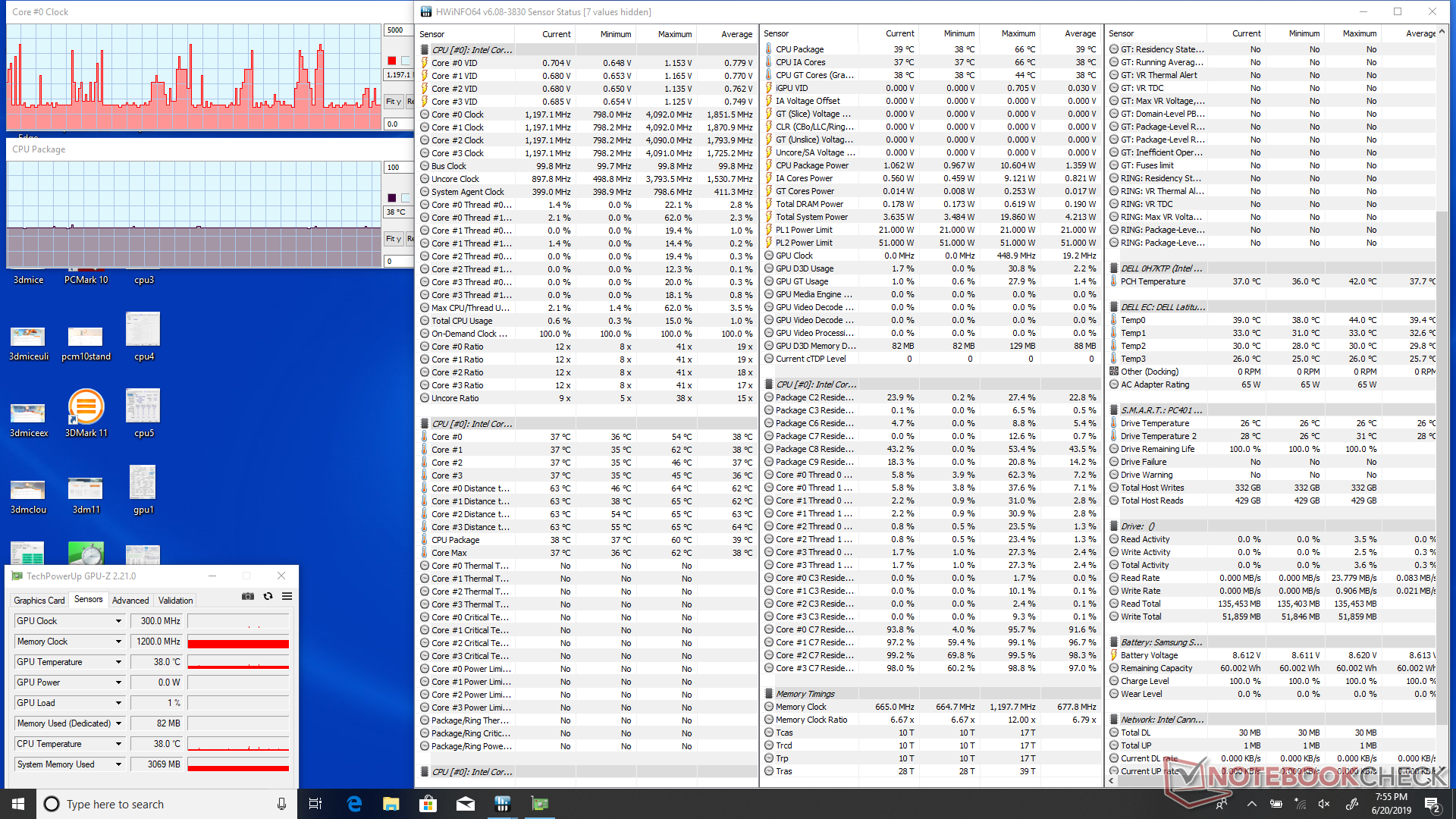Select the pcm10stand desktop file
Screen dimensions: 1456x819
[x=86, y=344]
